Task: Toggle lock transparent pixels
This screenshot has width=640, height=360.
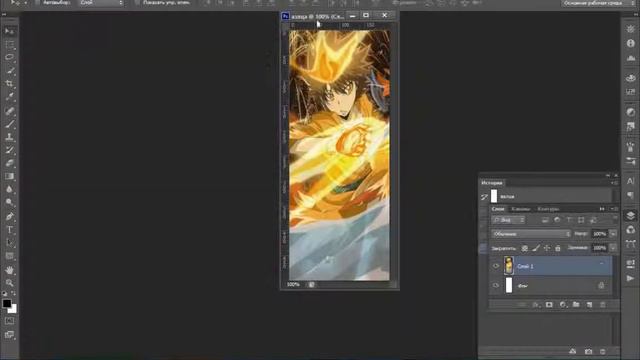Action: [524, 248]
